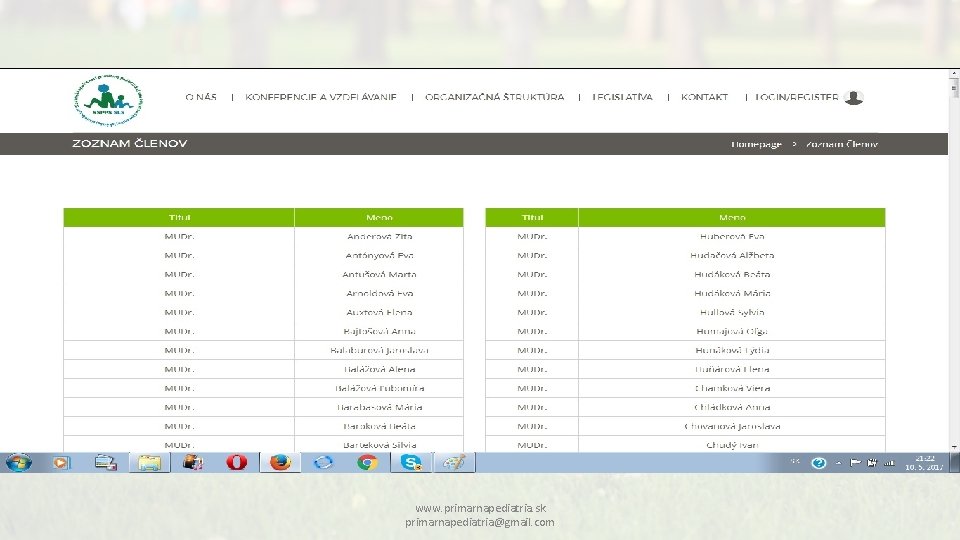The height and width of the screenshot is (540, 960).
Task: Select member Balážová Ľubomíra
Action: (380, 388)
